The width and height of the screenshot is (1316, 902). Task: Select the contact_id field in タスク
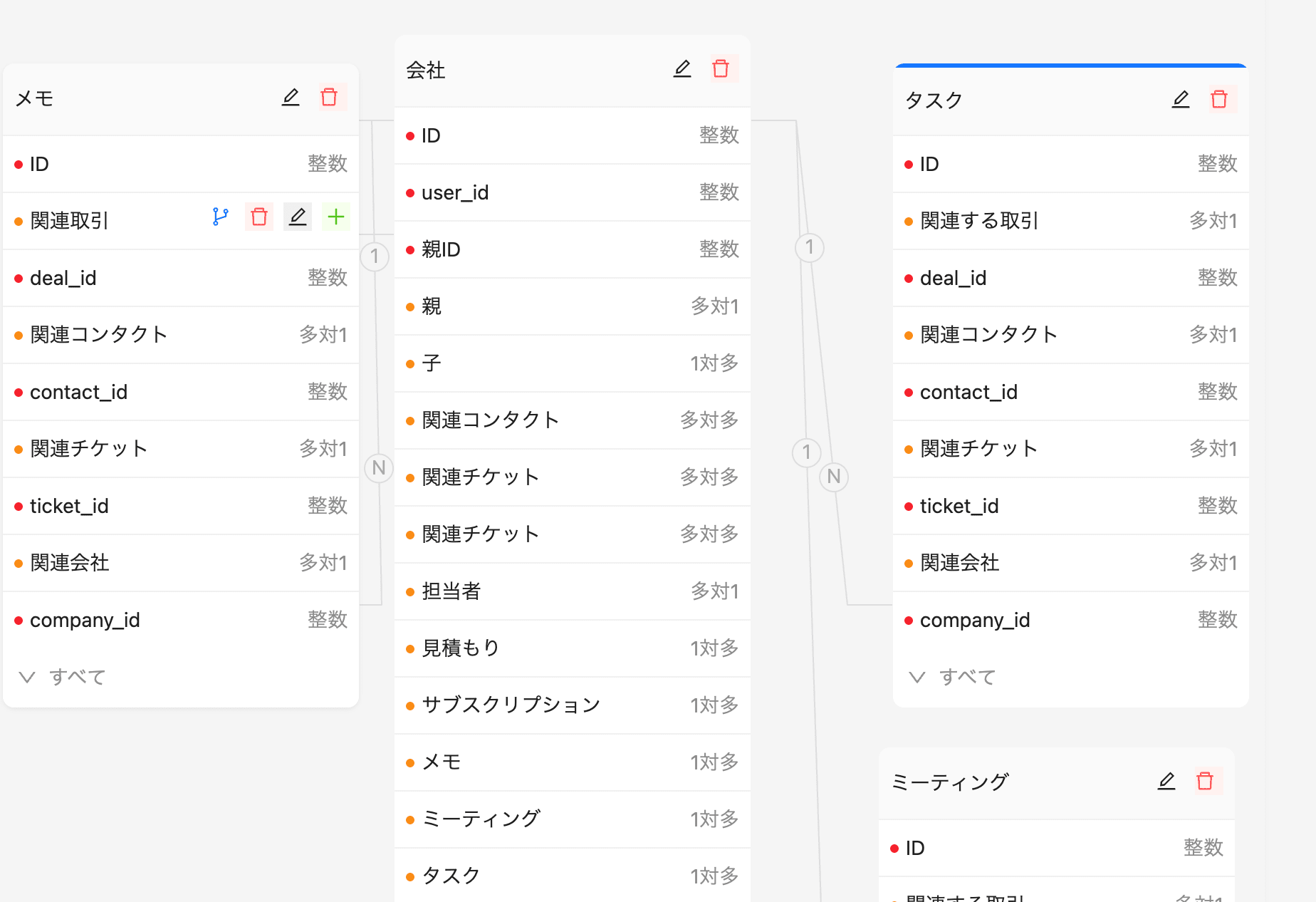(1071, 392)
